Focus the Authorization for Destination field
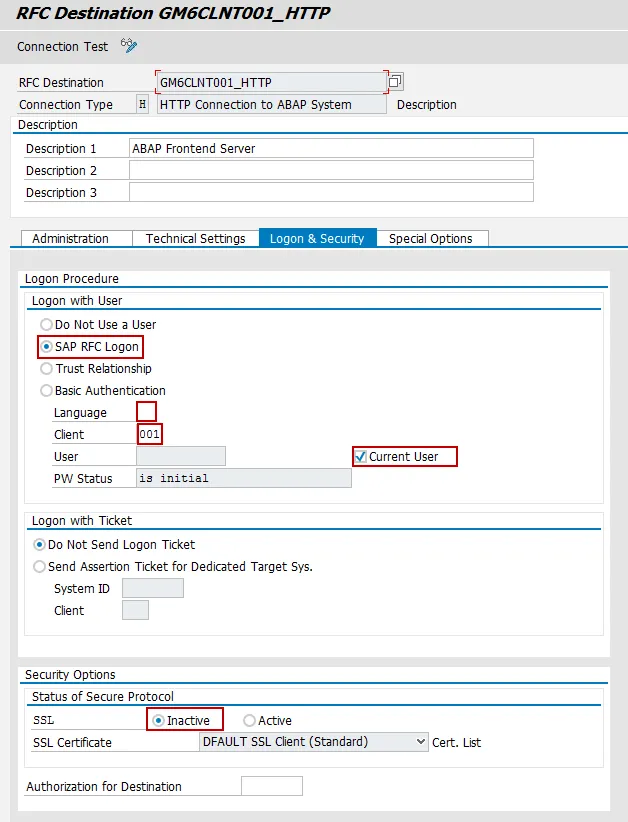 click(271, 787)
